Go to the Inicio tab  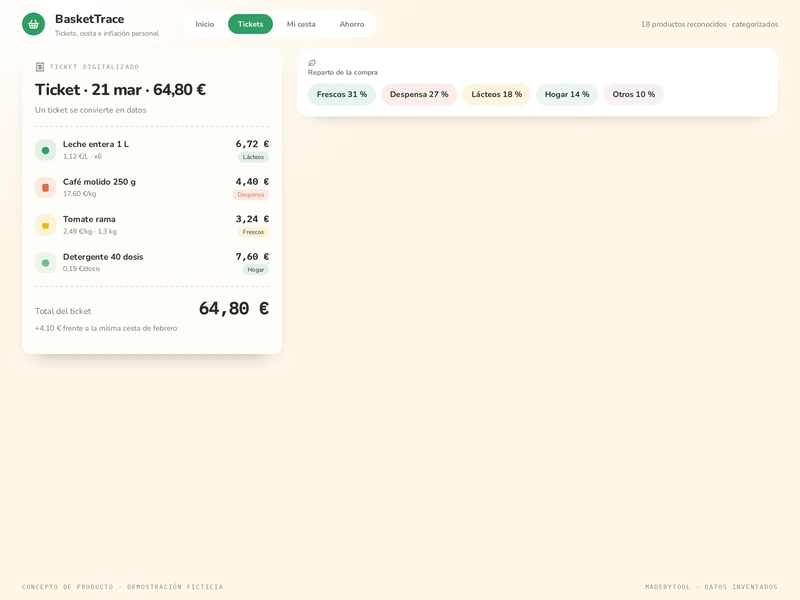point(205,24)
